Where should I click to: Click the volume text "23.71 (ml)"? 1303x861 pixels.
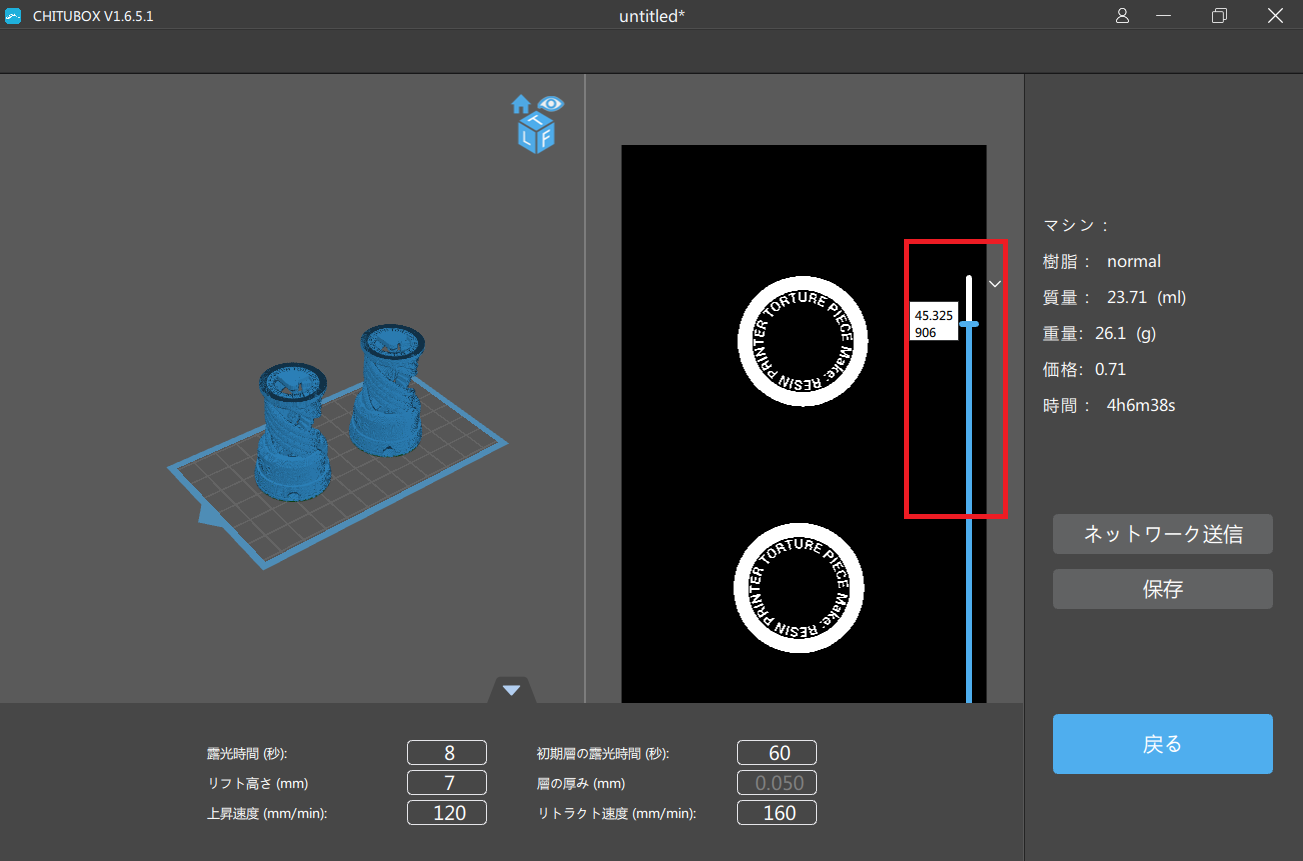[1146, 298]
